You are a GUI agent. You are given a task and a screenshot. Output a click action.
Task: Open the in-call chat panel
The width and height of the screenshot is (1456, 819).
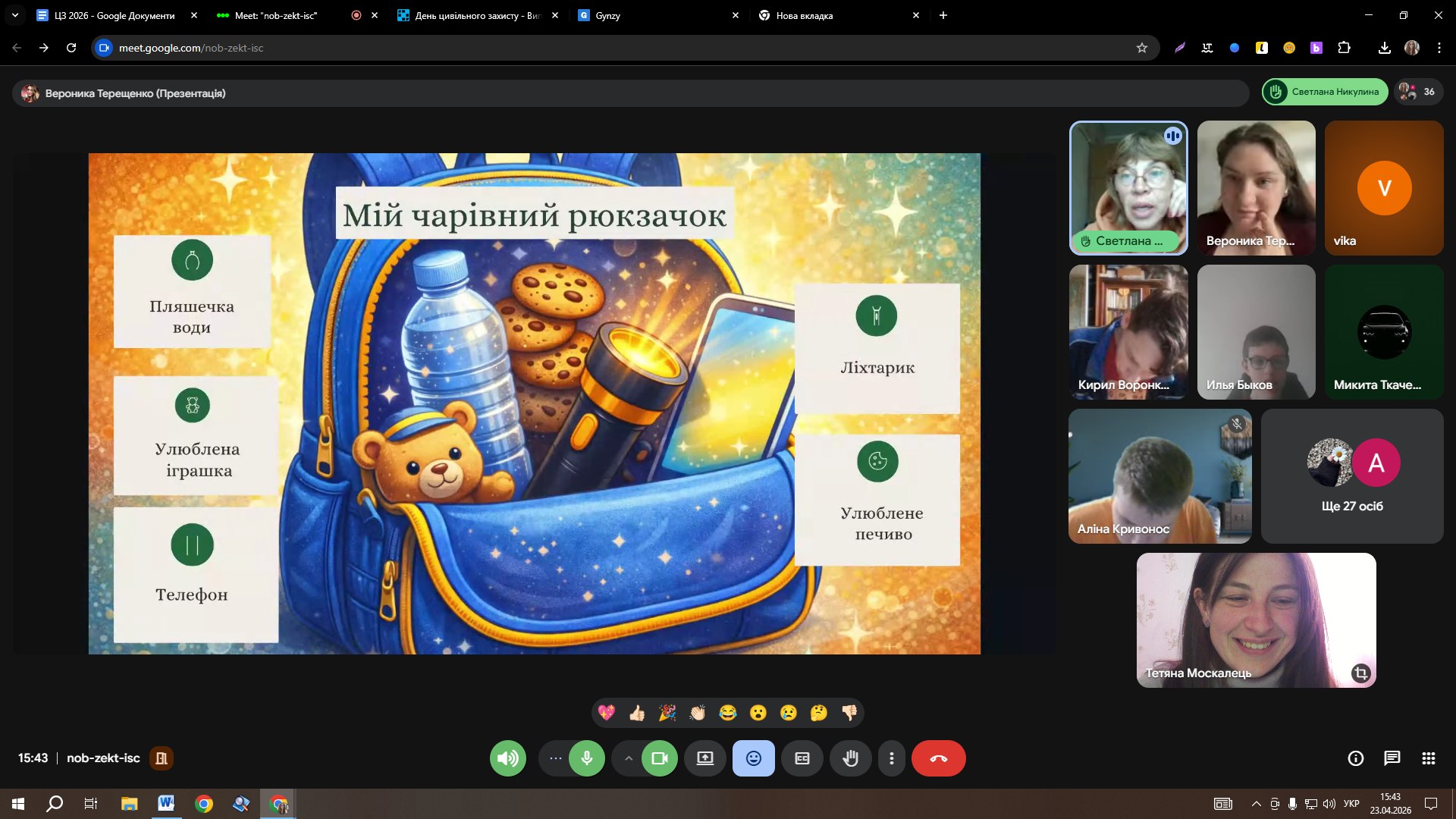coord(1392,758)
